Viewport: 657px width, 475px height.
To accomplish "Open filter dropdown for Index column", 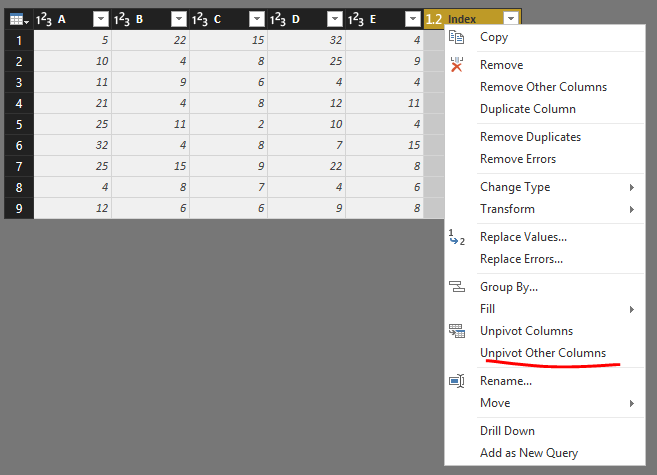I will (511, 18).
